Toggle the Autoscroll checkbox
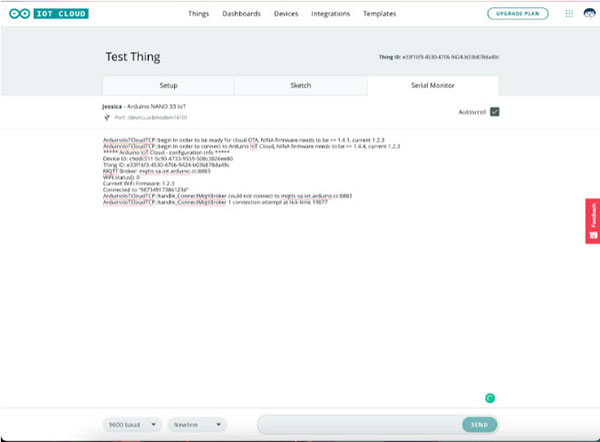Viewport: 600px width, 442px height. [x=494, y=111]
